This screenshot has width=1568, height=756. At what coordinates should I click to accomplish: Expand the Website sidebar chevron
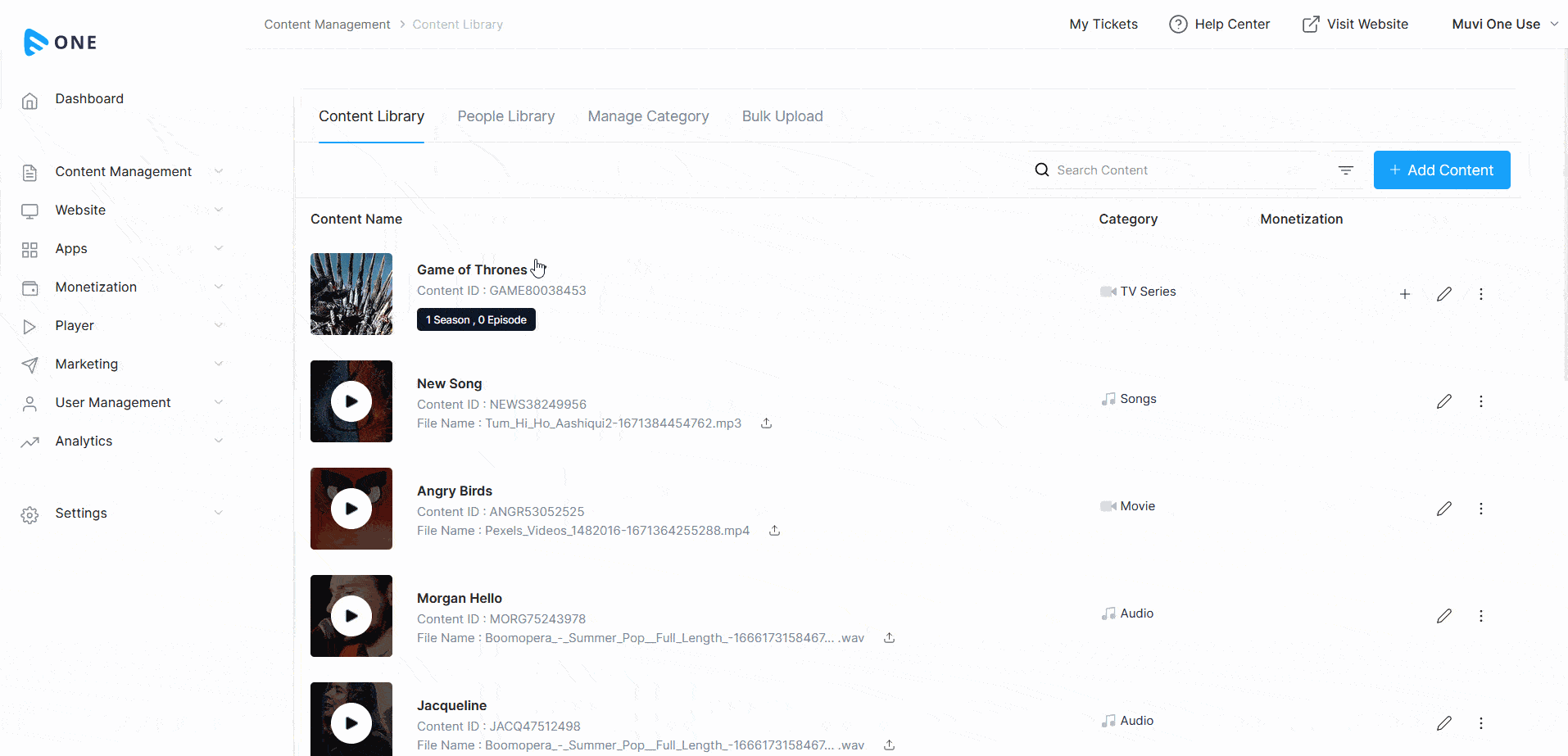[219, 210]
